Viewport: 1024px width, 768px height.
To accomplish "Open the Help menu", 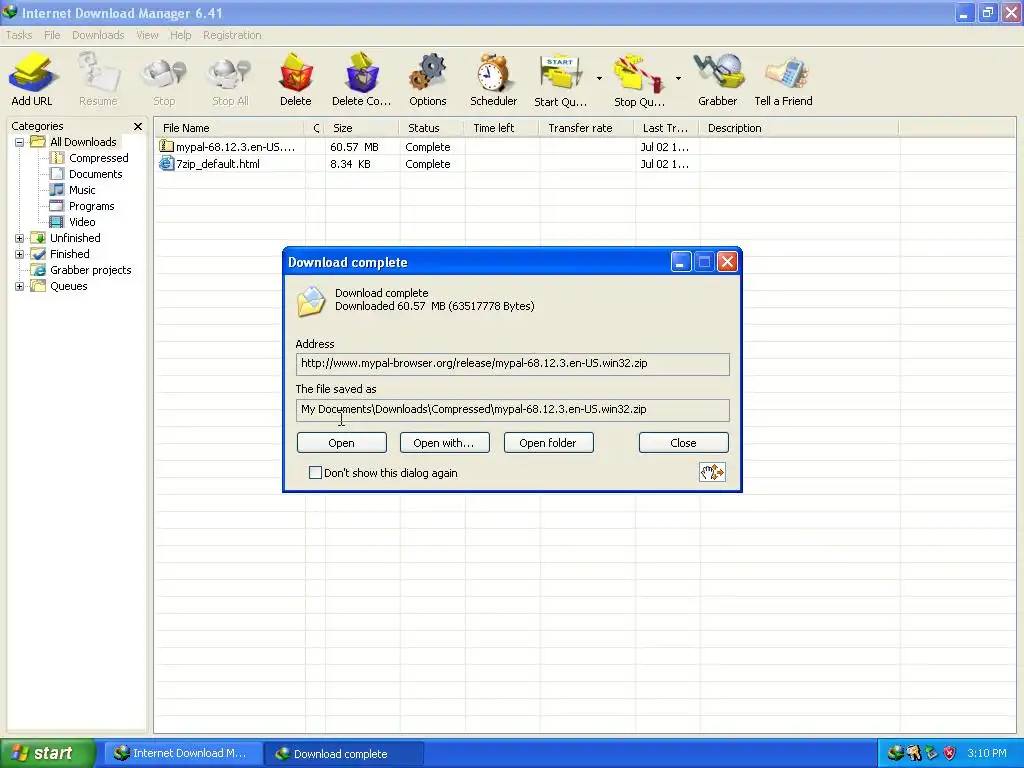I will click(180, 35).
